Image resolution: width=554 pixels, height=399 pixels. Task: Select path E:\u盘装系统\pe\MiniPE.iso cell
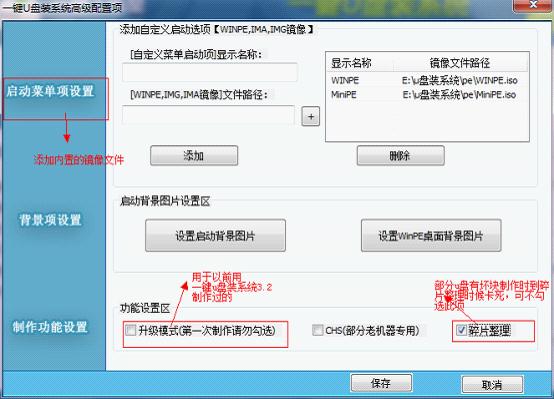pyautogui.click(x=459, y=95)
